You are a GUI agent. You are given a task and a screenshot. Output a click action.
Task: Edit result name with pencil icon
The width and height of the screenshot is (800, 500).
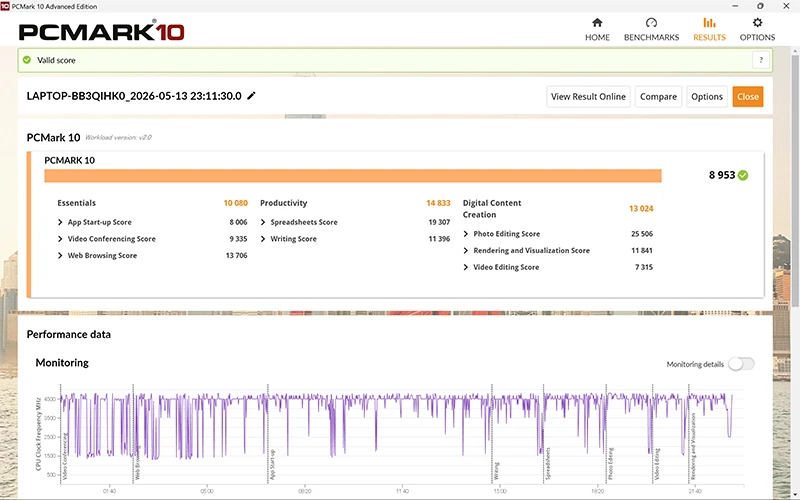(251, 96)
